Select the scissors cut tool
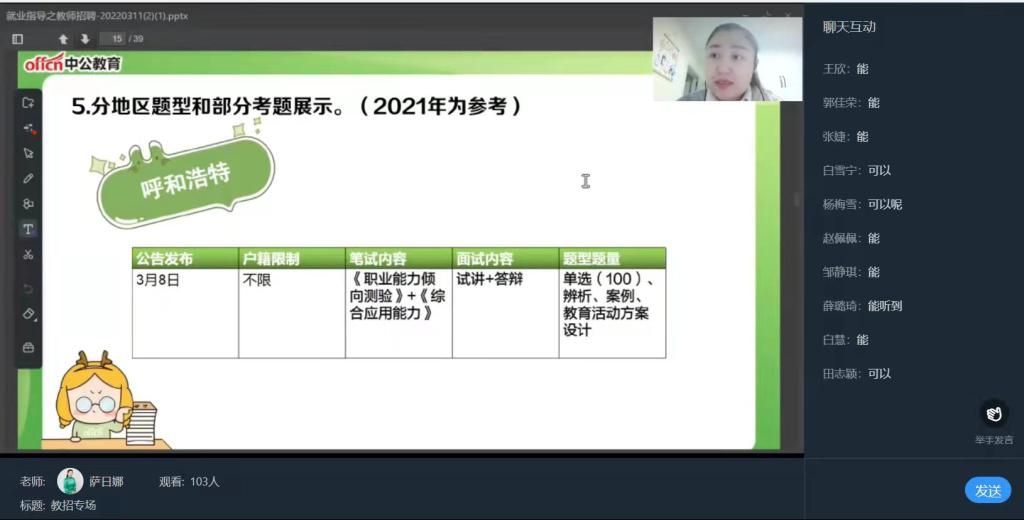Viewport: 1024px width, 520px height. pyautogui.click(x=28, y=255)
